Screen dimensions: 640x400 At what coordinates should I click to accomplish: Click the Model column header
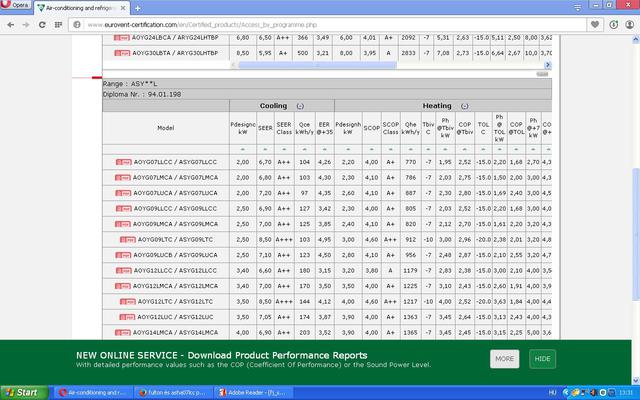[166, 128]
